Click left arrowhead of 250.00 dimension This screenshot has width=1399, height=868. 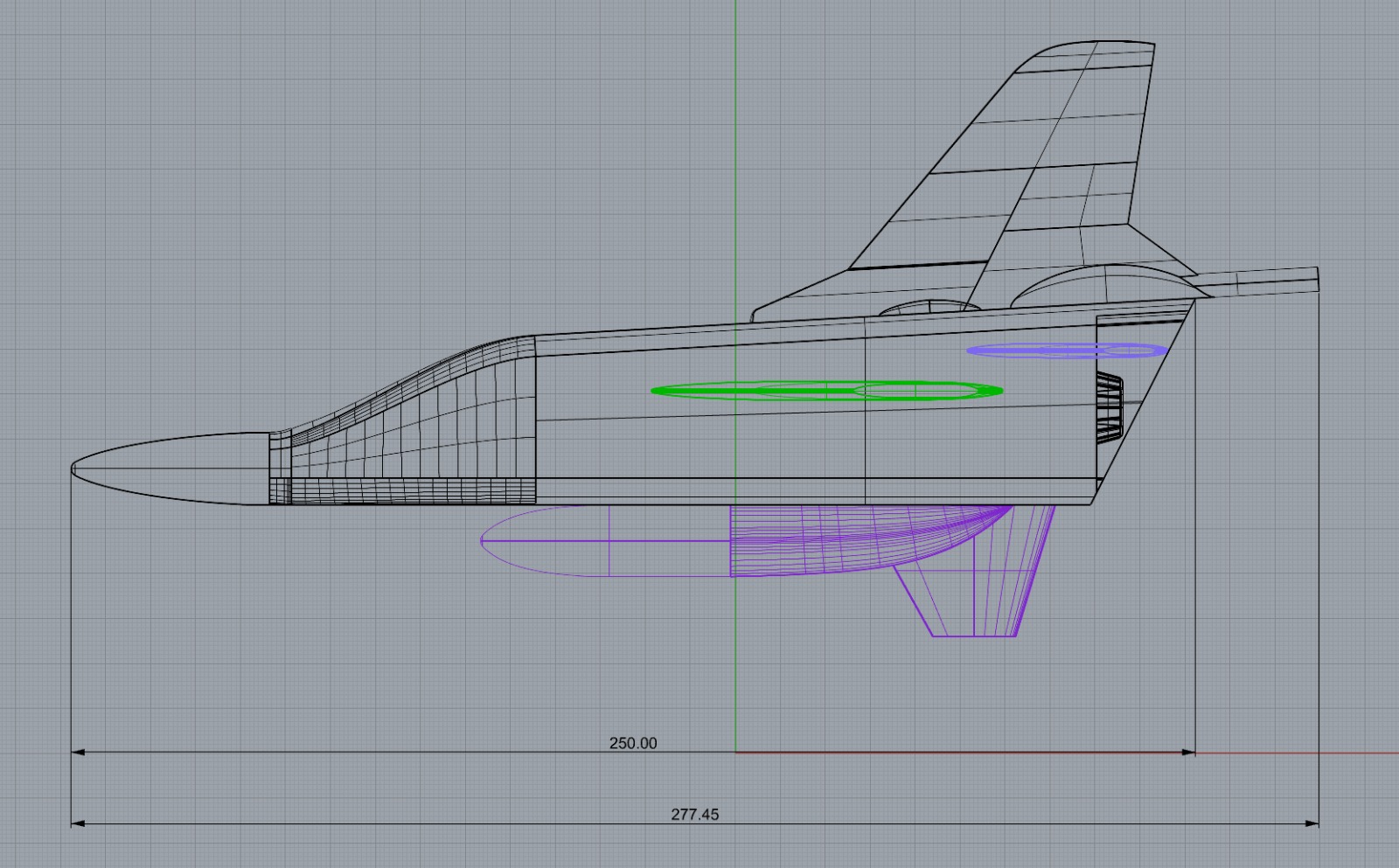77,752
